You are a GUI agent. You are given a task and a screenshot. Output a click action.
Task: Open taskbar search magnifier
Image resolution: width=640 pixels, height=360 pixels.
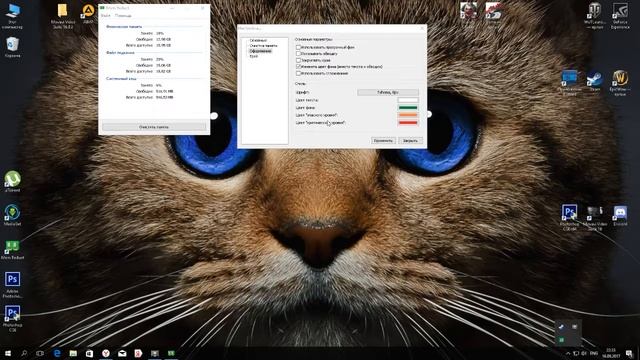pyautogui.click(x=24, y=353)
